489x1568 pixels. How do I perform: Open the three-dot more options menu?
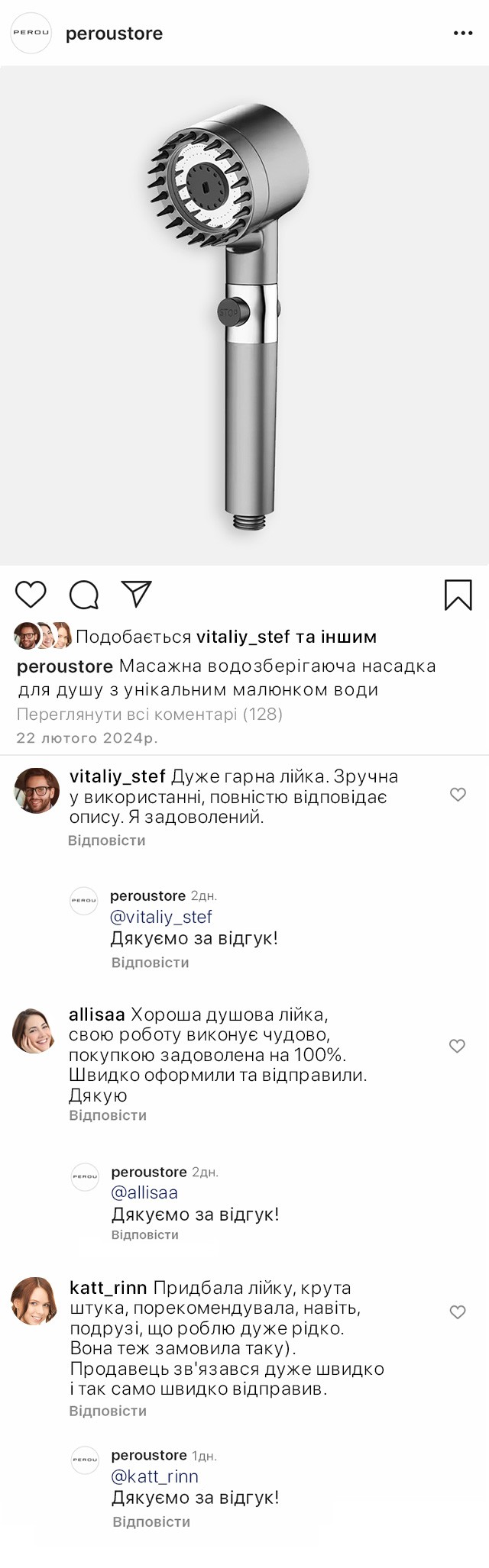(463, 34)
